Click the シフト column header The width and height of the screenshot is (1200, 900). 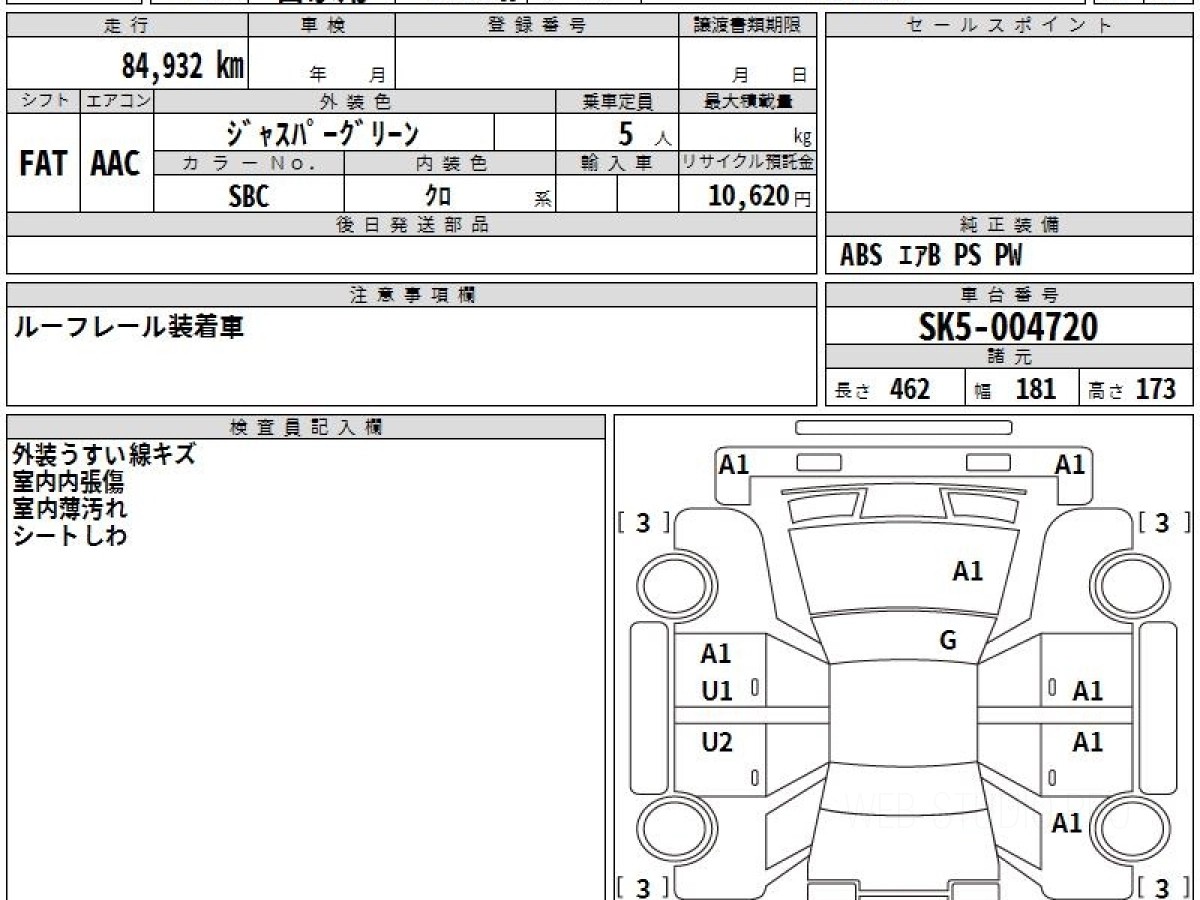pyautogui.click(x=43, y=101)
